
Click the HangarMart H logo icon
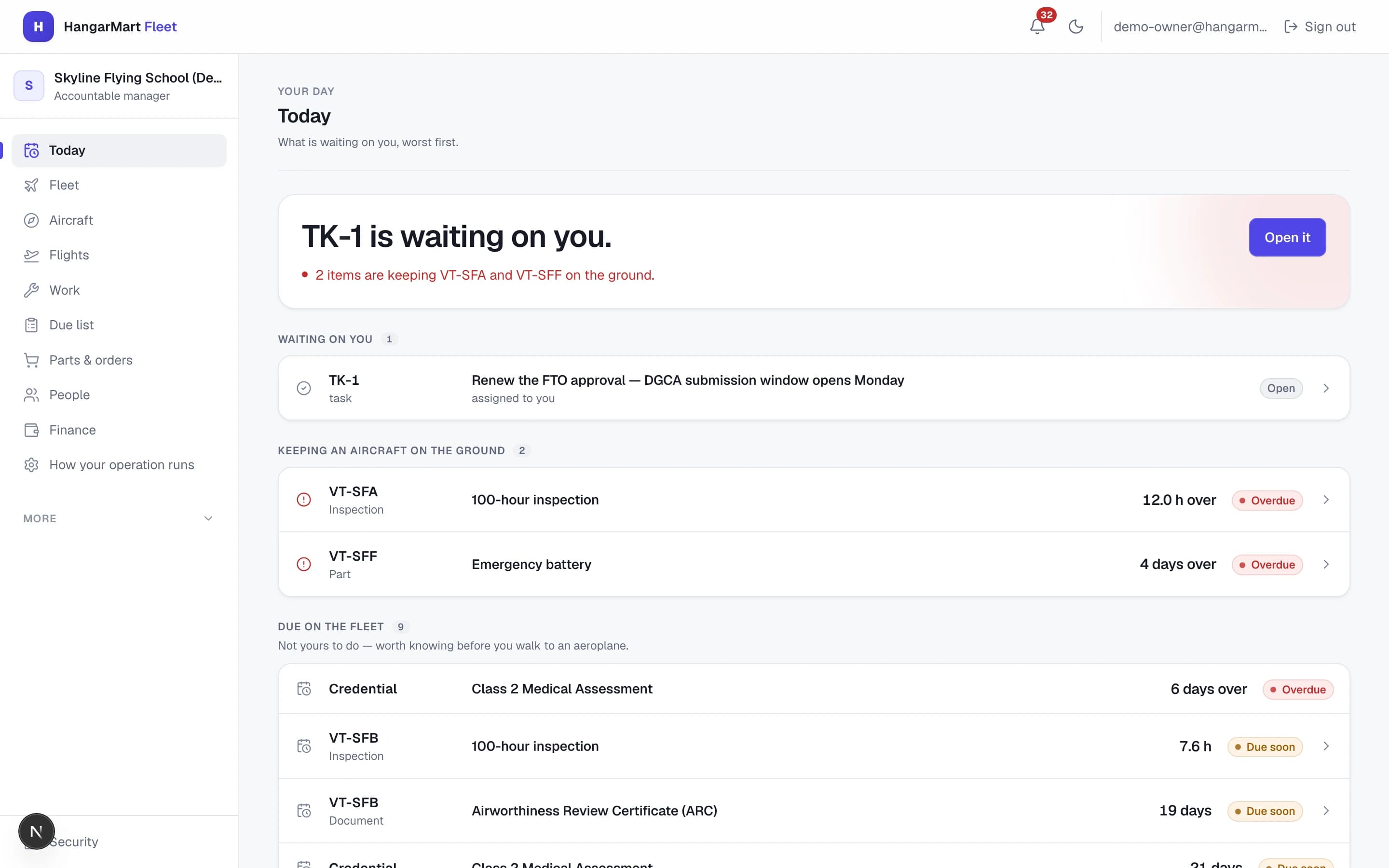click(x=39, y=27)
